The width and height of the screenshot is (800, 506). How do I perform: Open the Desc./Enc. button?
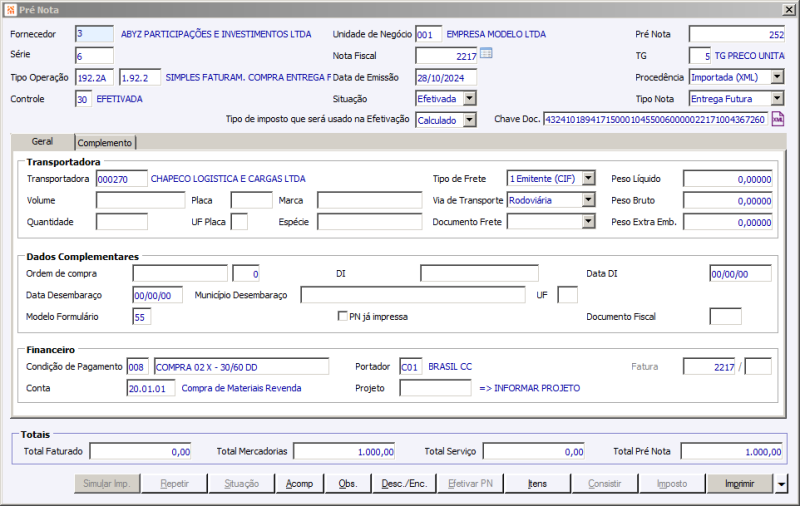(404, 484)
